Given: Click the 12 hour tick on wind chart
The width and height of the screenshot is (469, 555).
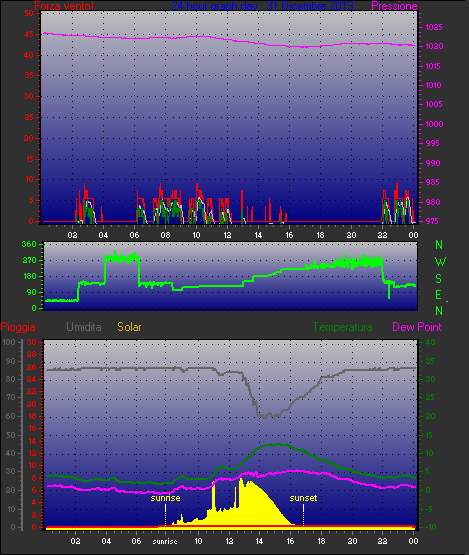Looking at the screenshot, I should [x=227, y=235].
